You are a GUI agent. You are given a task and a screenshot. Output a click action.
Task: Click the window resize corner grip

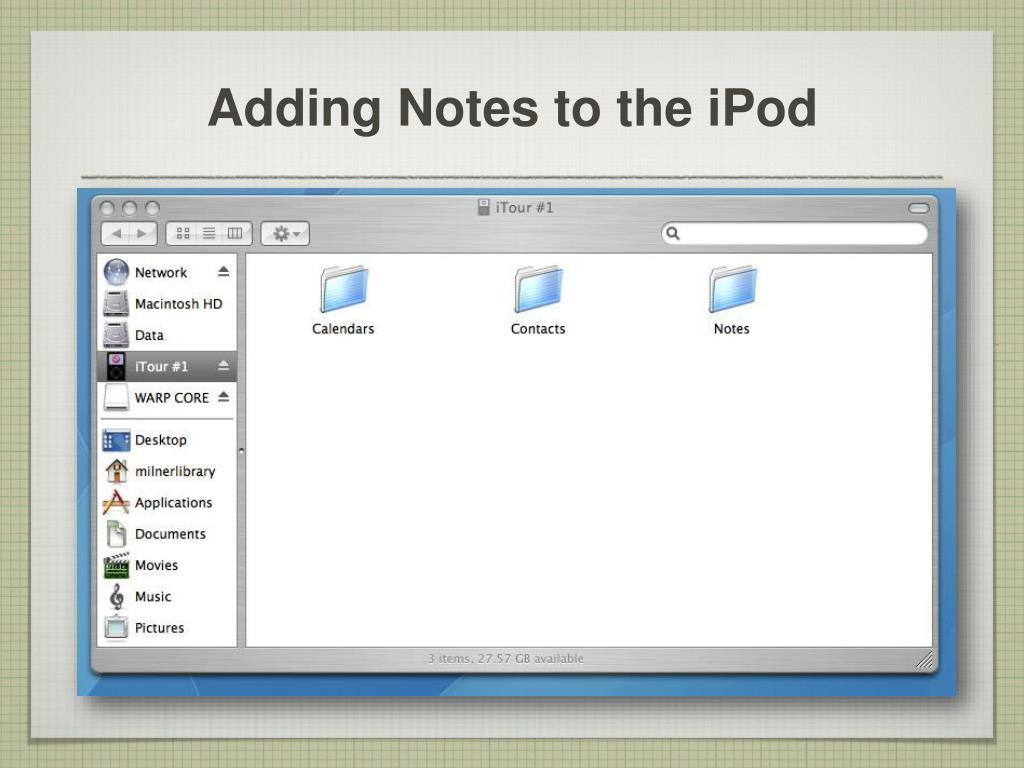point(925,660)
